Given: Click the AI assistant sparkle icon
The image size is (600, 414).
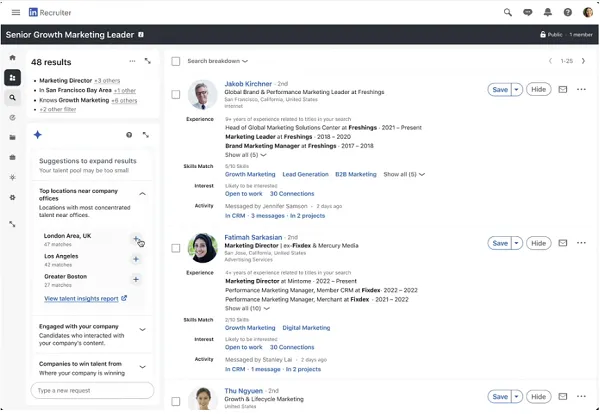Looking at the screenshot, I should (x=38, y=135).
